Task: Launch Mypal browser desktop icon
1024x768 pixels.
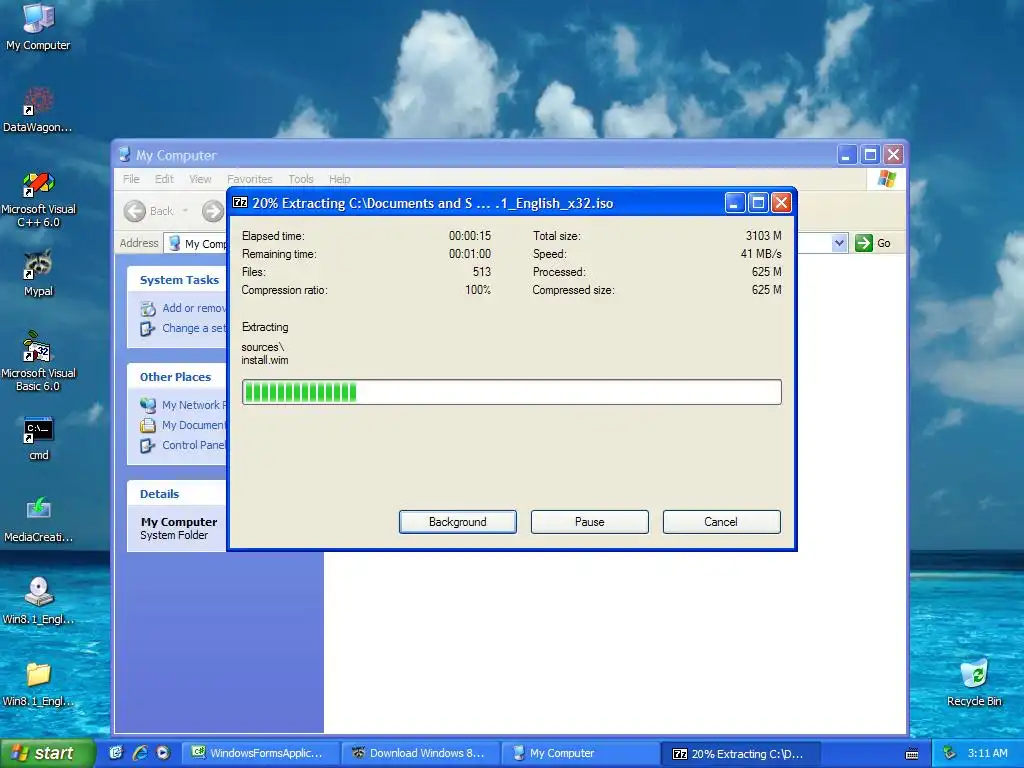Action: click(x=38, y=273)
